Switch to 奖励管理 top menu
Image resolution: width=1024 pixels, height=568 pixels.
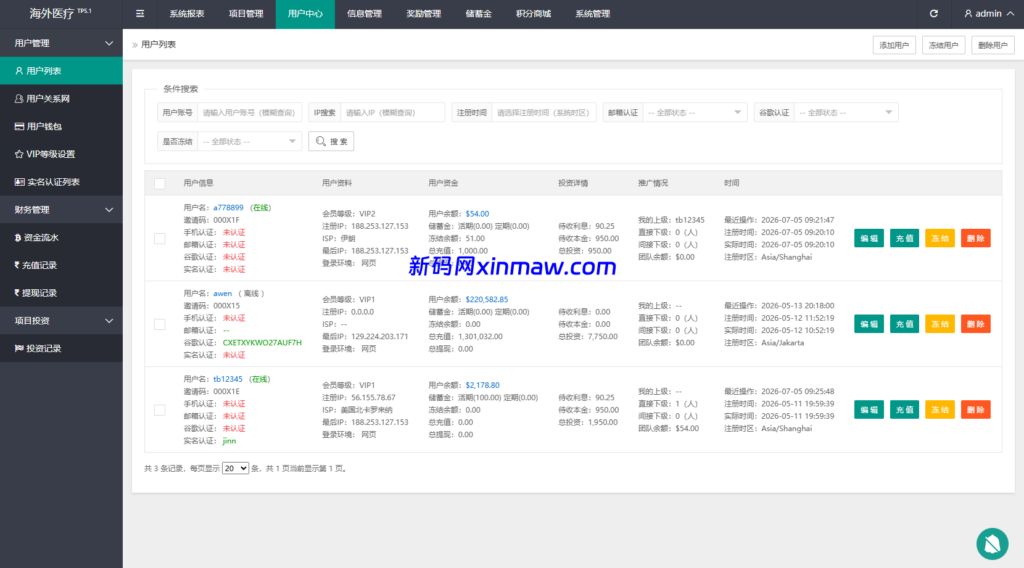click(423, 14)
